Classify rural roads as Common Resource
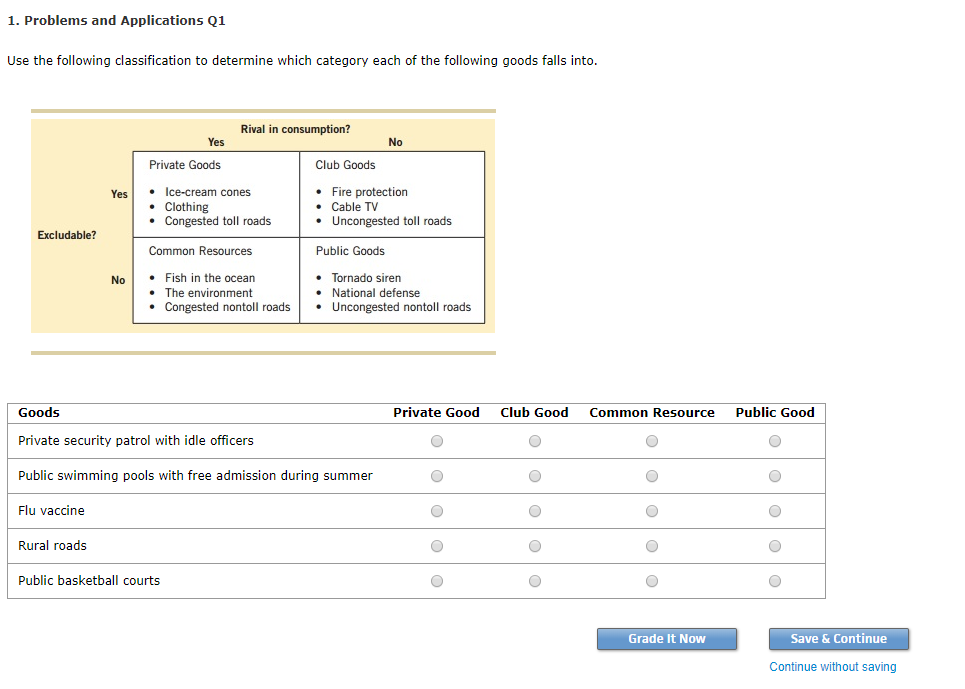Screen dimensions: 965x689 tap(651, 545)
